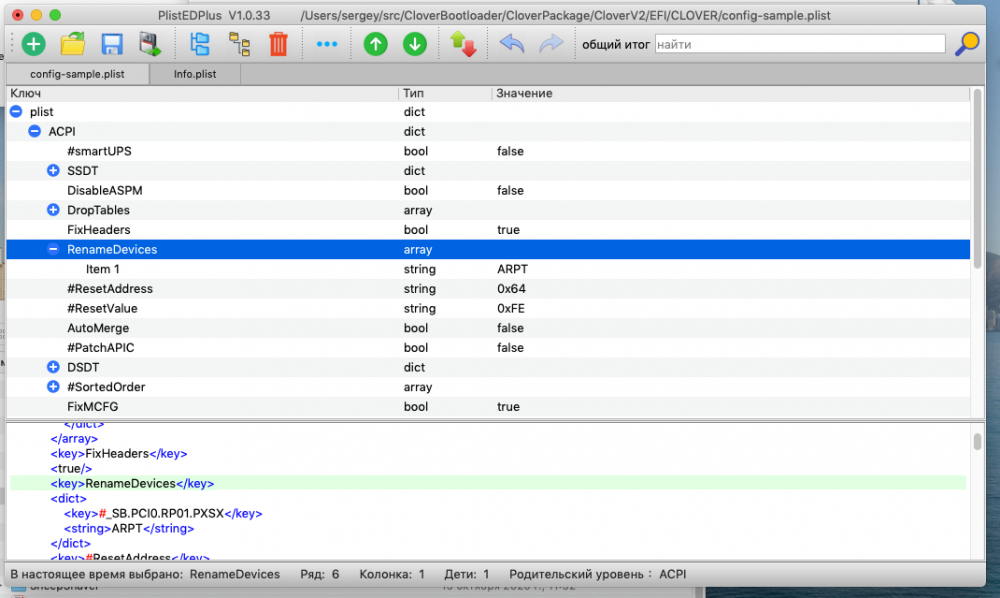This screenshot has height=598, width=1000.
Task: Click the ARPT value cell
Action: coord(512,269)
